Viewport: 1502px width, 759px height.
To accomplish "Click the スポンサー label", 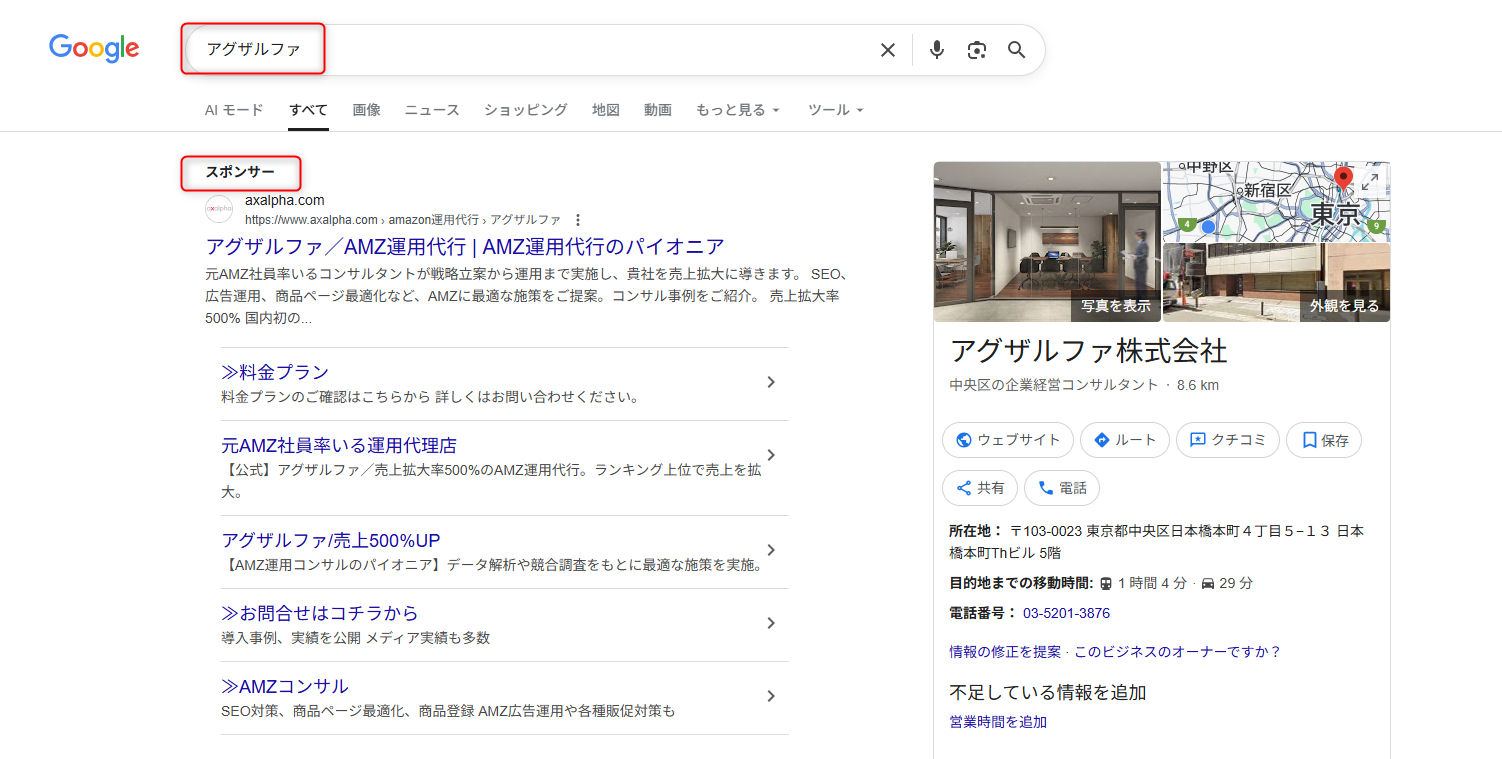I will pyautogui.click(x=240, y=172).
